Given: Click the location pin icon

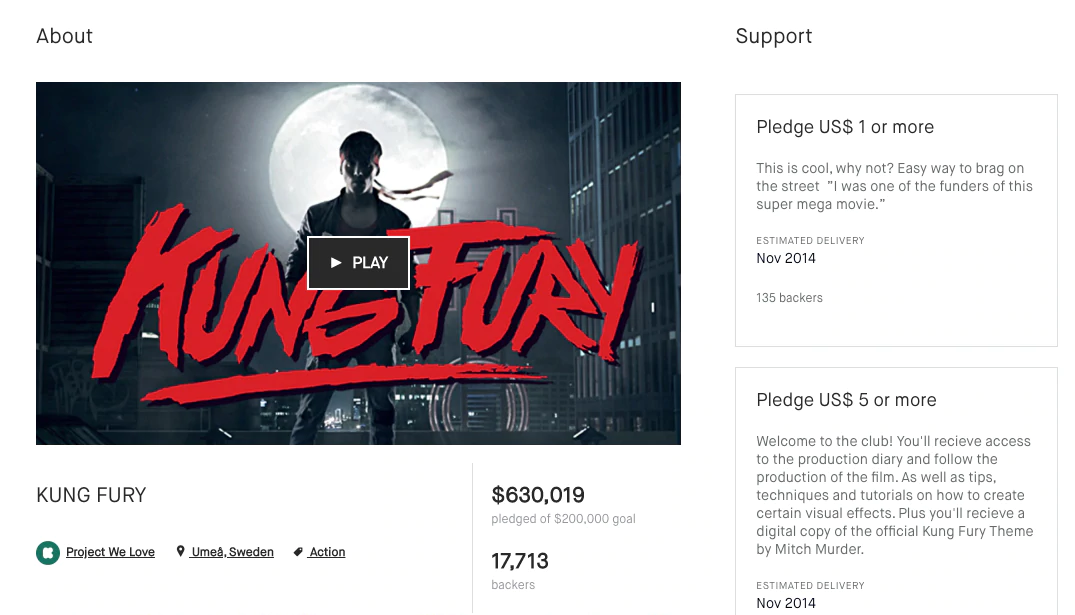Looking at the screenshot, I should click(x=181, y=552).
